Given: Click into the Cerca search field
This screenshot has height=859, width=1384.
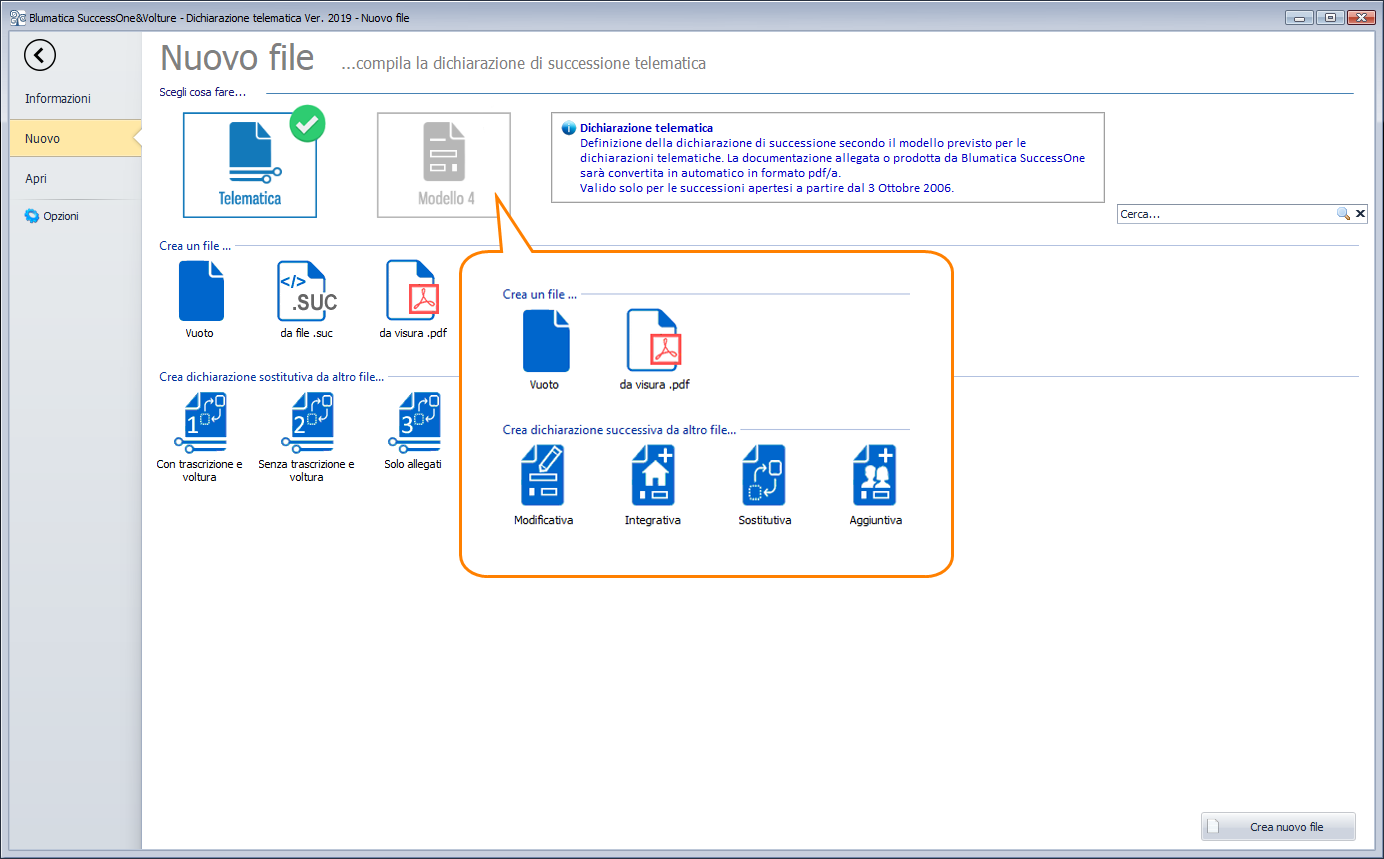Looking at the screenshot, I should pyautogui.click(x=1225, y=214).
